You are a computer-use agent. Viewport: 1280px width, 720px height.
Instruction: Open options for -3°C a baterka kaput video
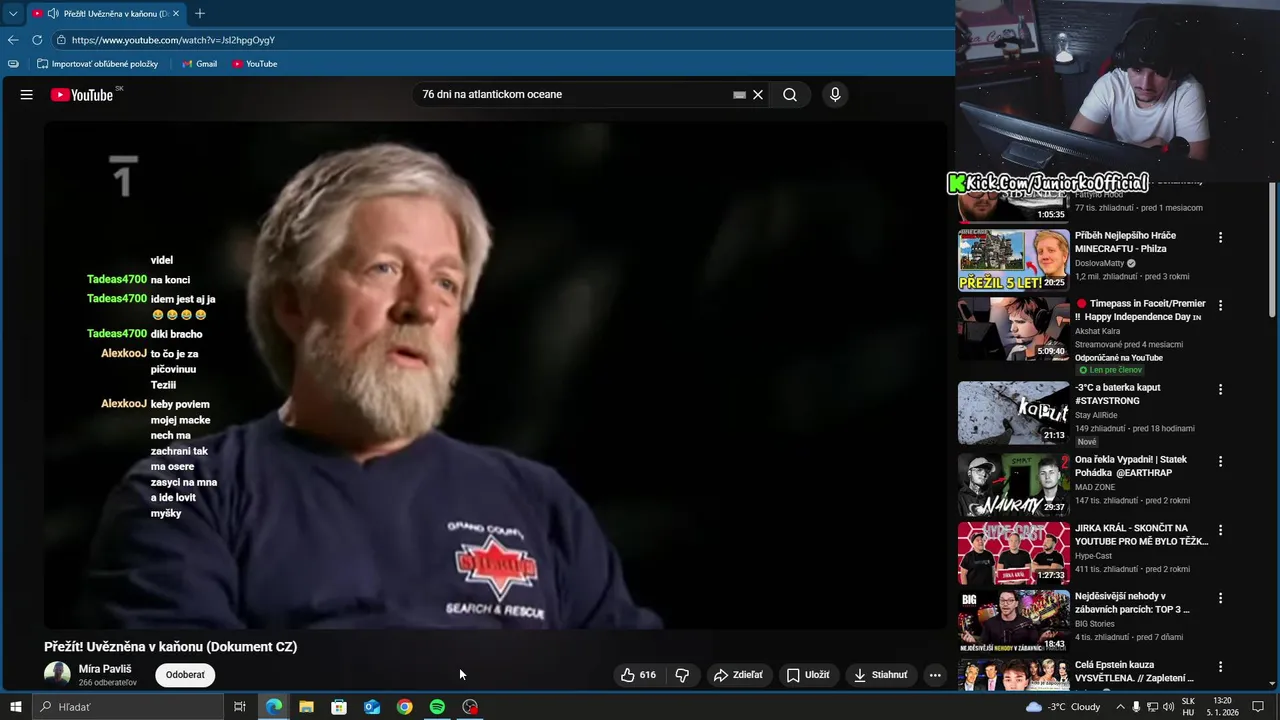point(1220,390)
